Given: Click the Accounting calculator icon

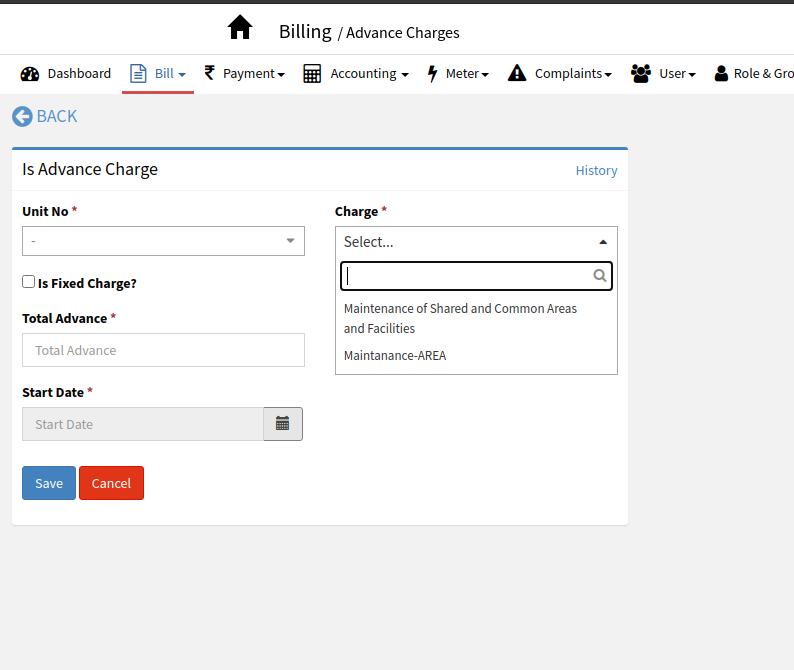Looking at the screenshot, I should pyautogui.click(x=312, y=74).
